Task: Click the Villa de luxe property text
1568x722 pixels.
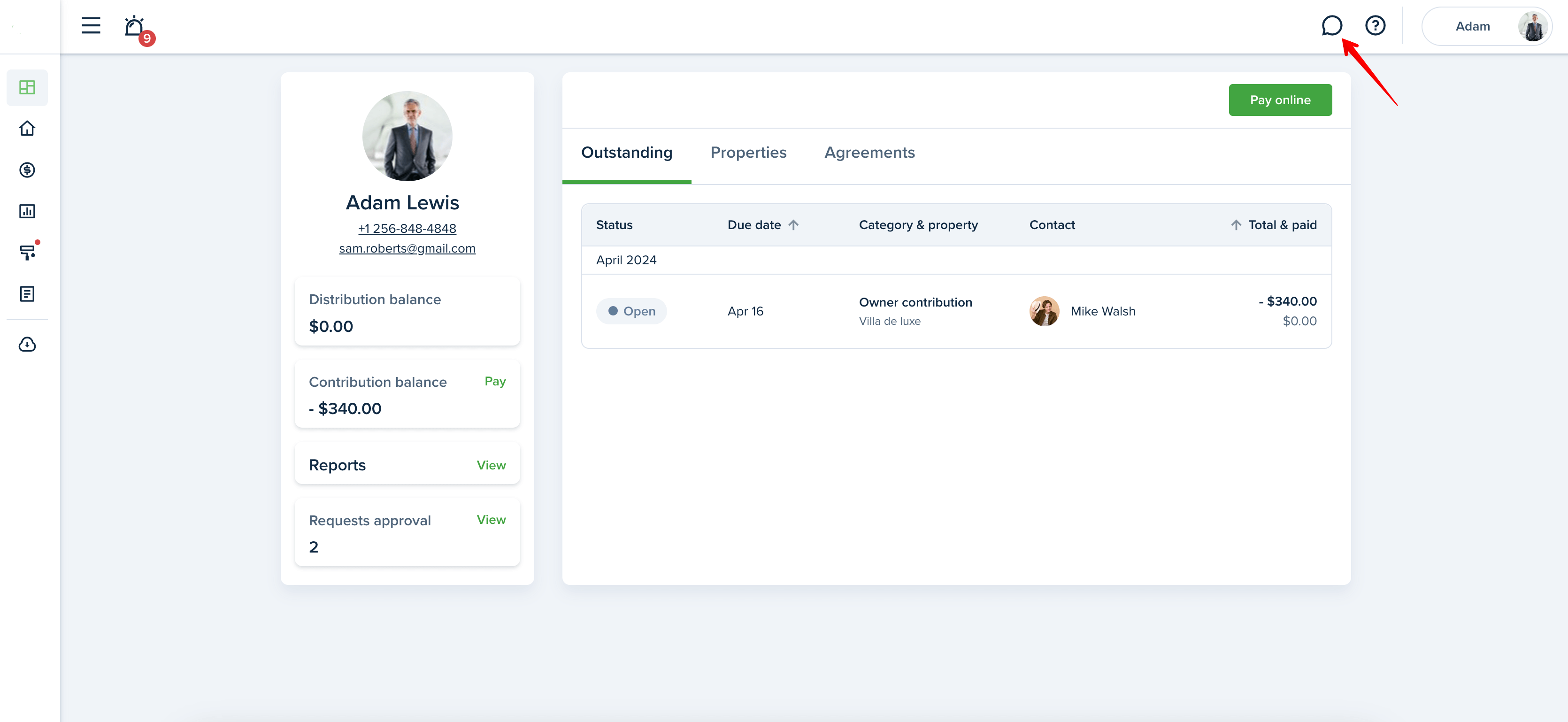Action: (x=889, y=322)
